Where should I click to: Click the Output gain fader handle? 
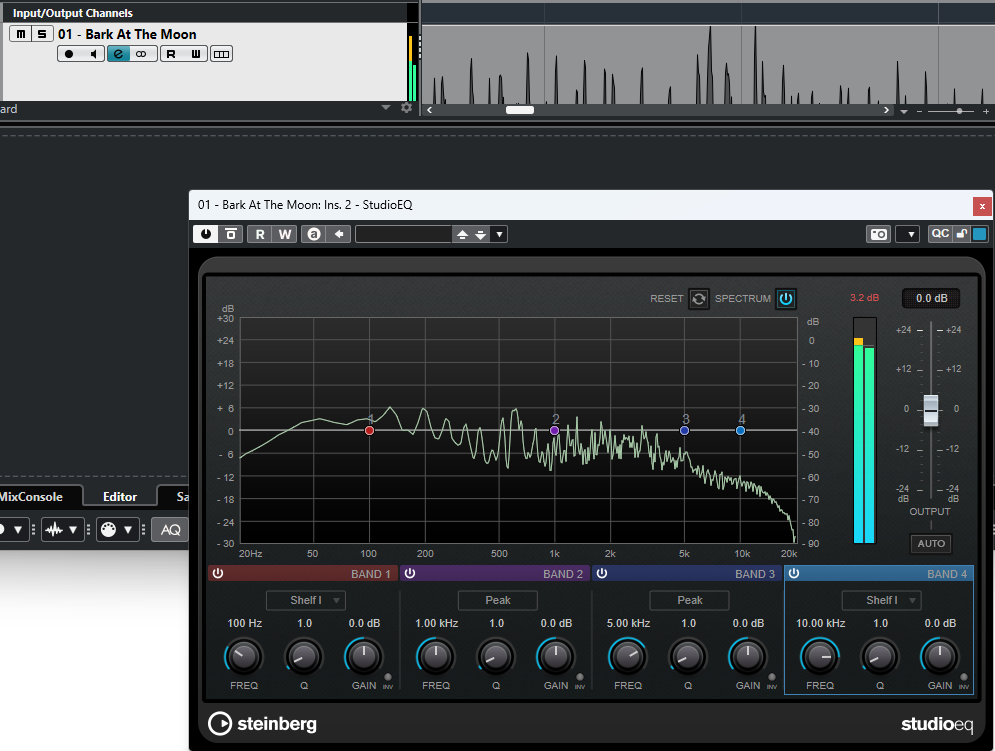coord(931,410)
